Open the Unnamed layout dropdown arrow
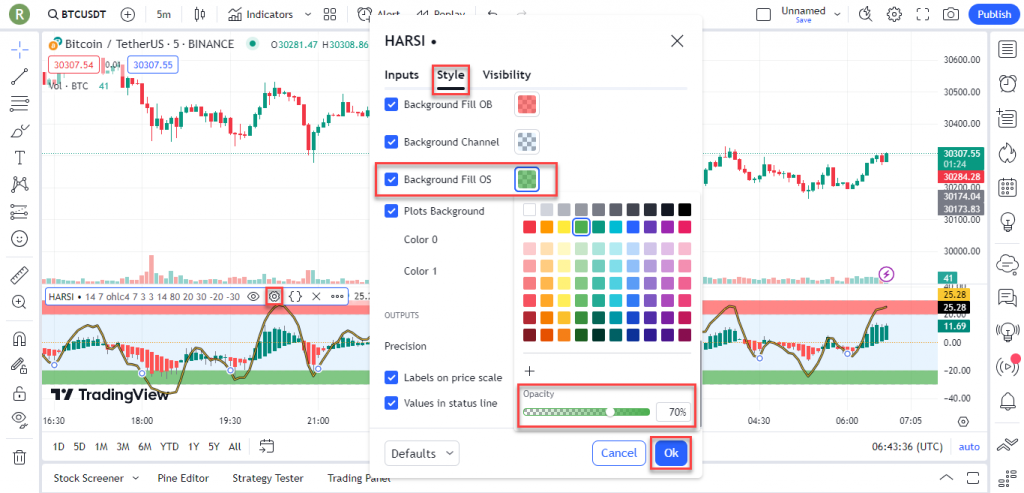1024x493 pixels. click(x=837, y=14)
